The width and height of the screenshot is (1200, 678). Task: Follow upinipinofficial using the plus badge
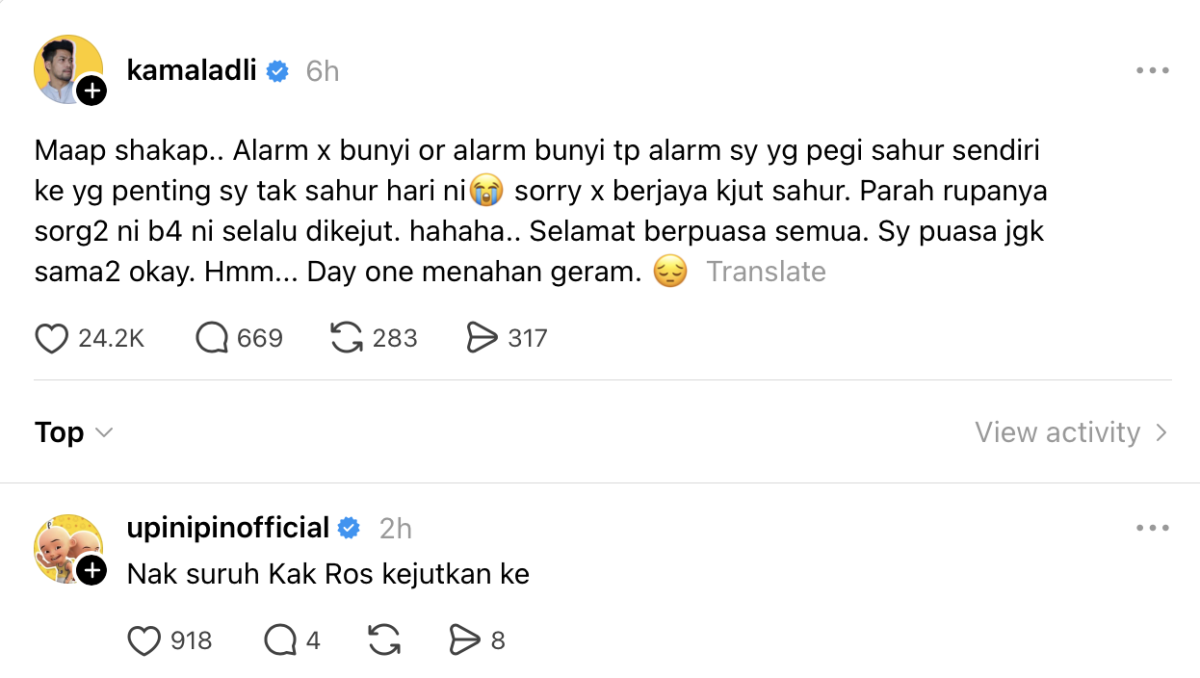(x=92, y=571)
